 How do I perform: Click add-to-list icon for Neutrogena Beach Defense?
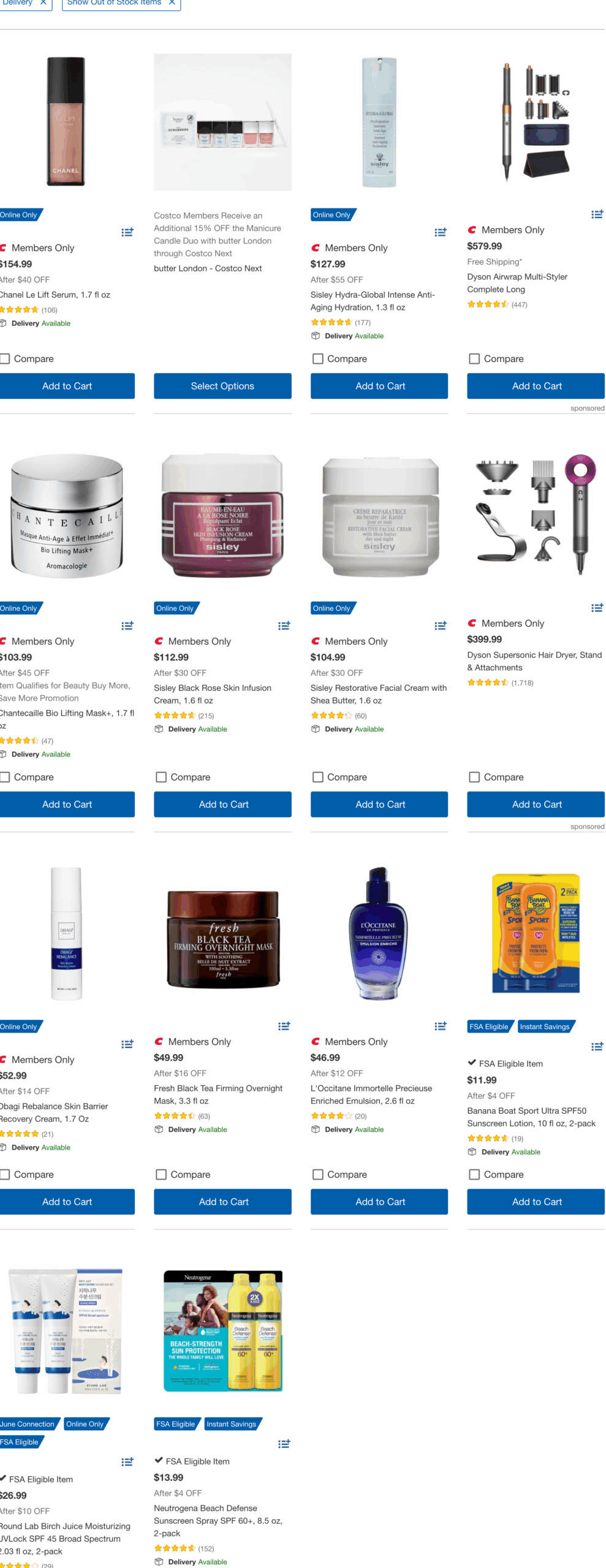click(284, 1444)
